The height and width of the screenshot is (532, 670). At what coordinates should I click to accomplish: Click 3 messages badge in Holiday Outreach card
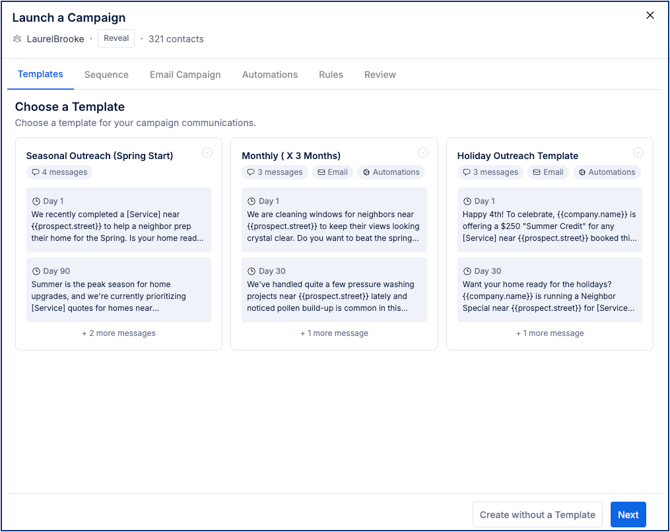point(491,172)
